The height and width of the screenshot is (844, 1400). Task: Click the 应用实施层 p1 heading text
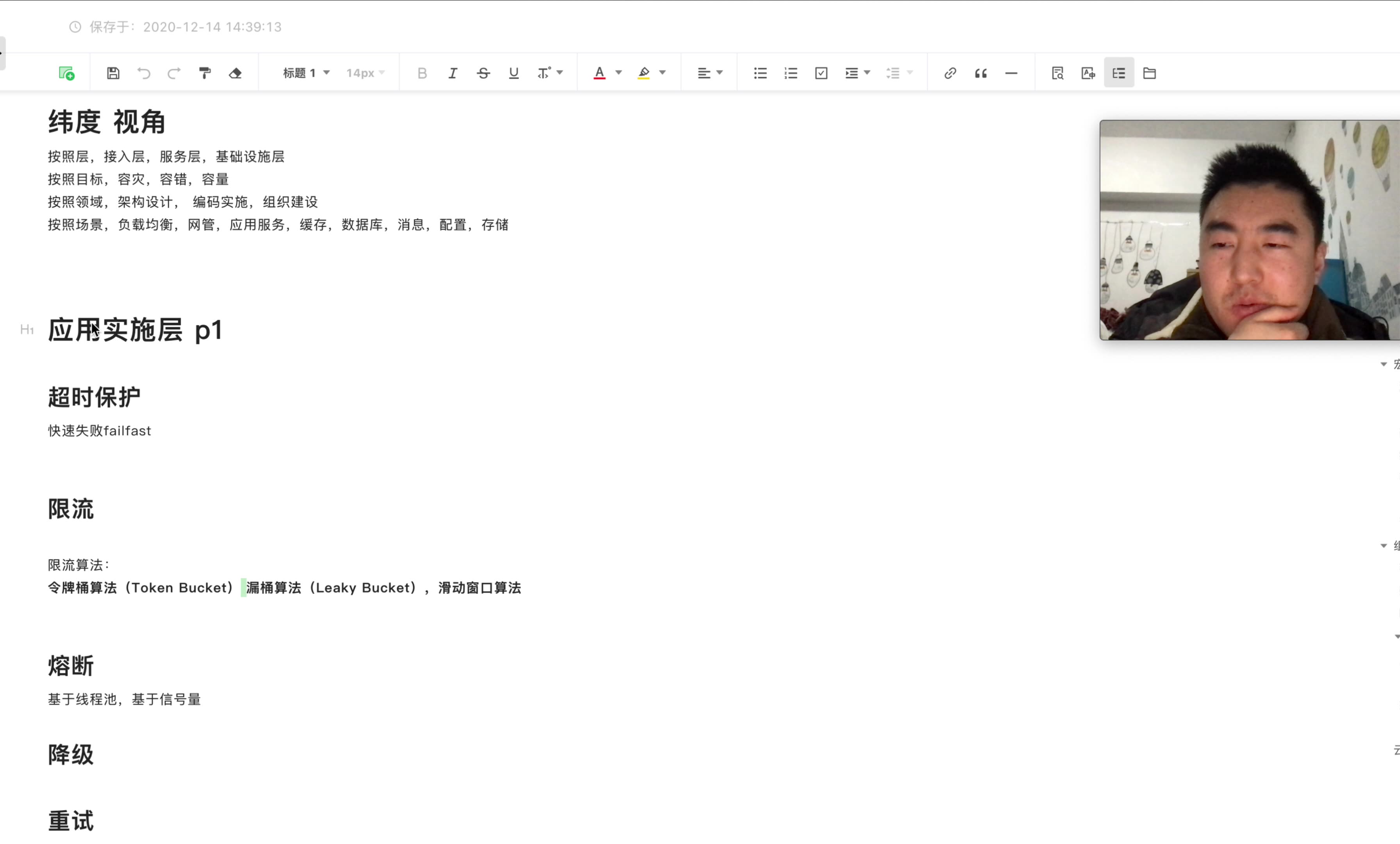click(135, 330)
